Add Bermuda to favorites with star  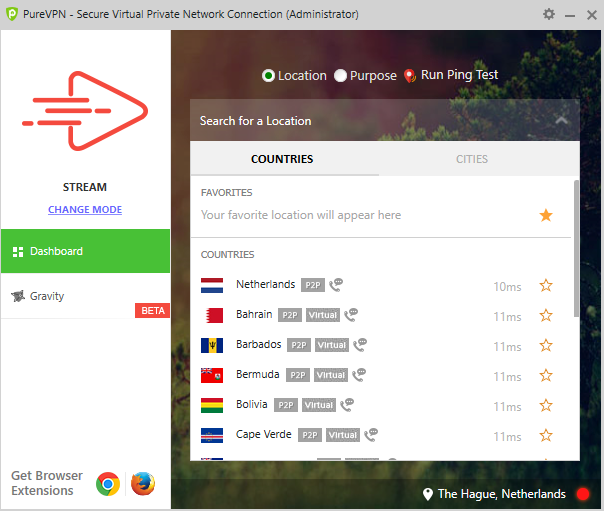pyautogui.click(x=545, y=375)
